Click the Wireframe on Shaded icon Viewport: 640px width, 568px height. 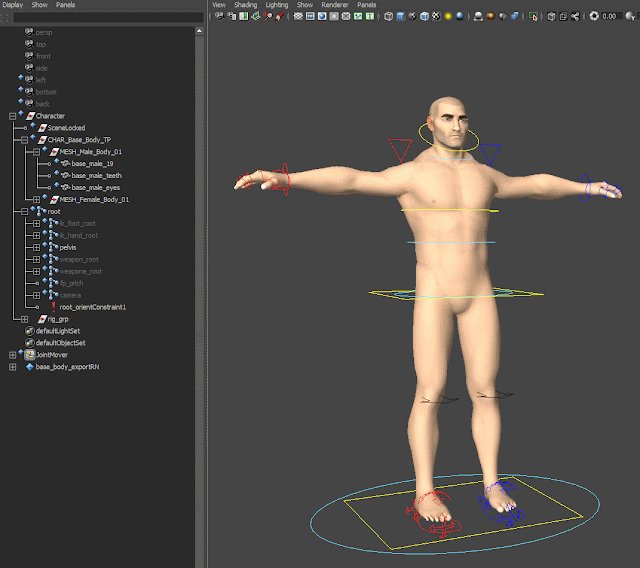424,16
